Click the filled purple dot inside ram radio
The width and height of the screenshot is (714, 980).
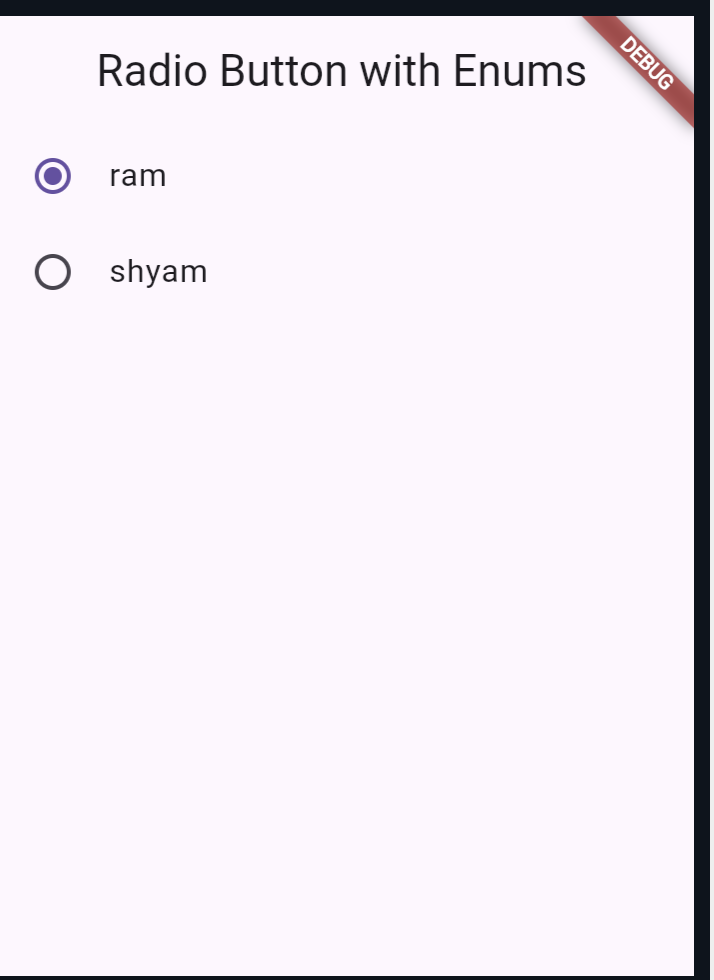pyautogui.click(x=53, y=176)
